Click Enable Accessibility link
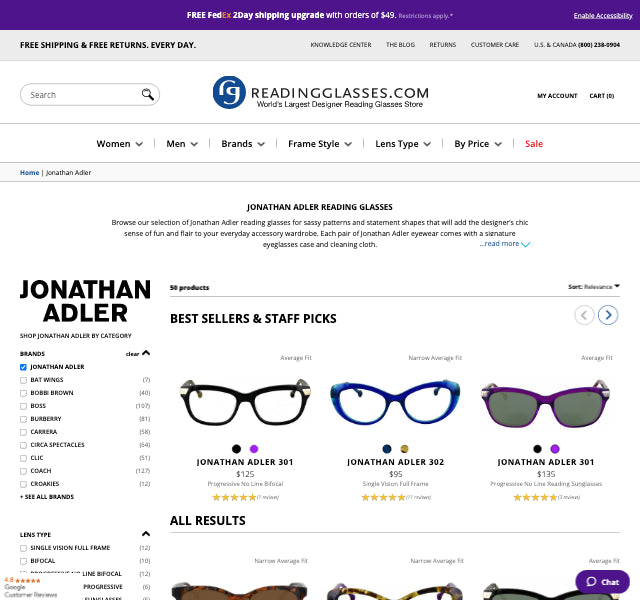The width and height of the screenshot is (640, 600). coord(603,16)
